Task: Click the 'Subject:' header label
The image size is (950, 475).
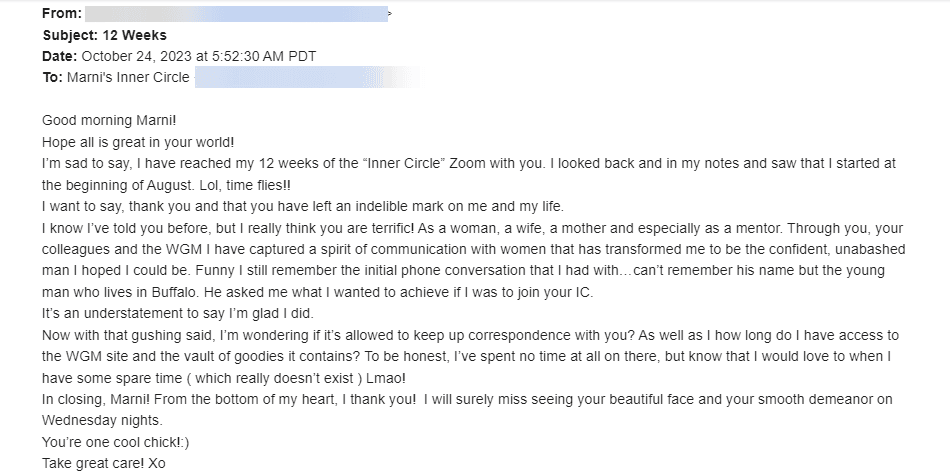Action: 70,35
